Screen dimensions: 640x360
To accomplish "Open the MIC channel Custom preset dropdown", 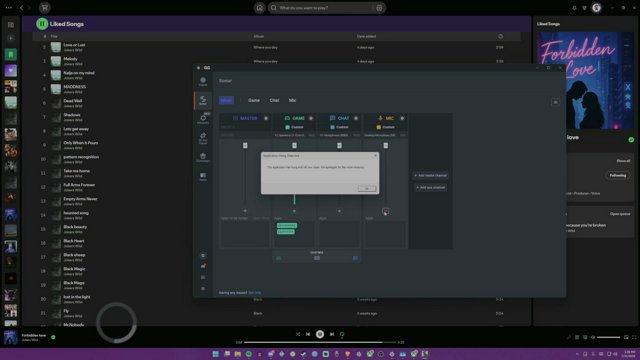I will (386, 127).
